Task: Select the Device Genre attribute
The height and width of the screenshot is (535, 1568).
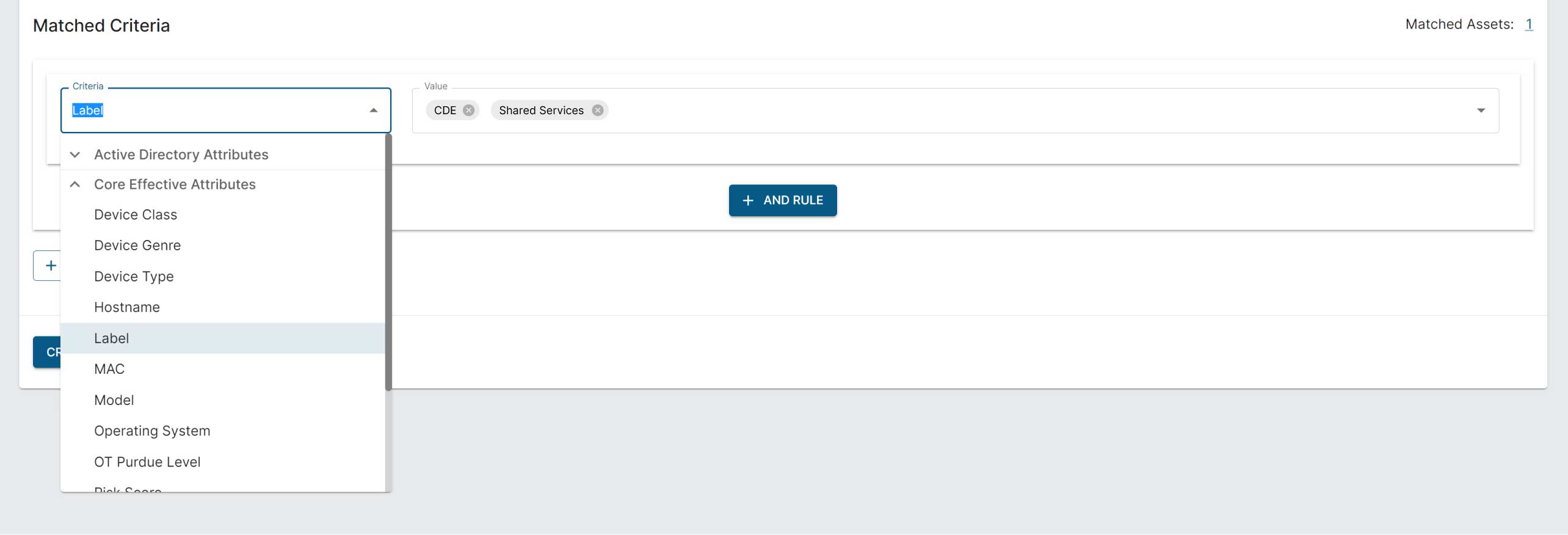Action: (137, 245)
